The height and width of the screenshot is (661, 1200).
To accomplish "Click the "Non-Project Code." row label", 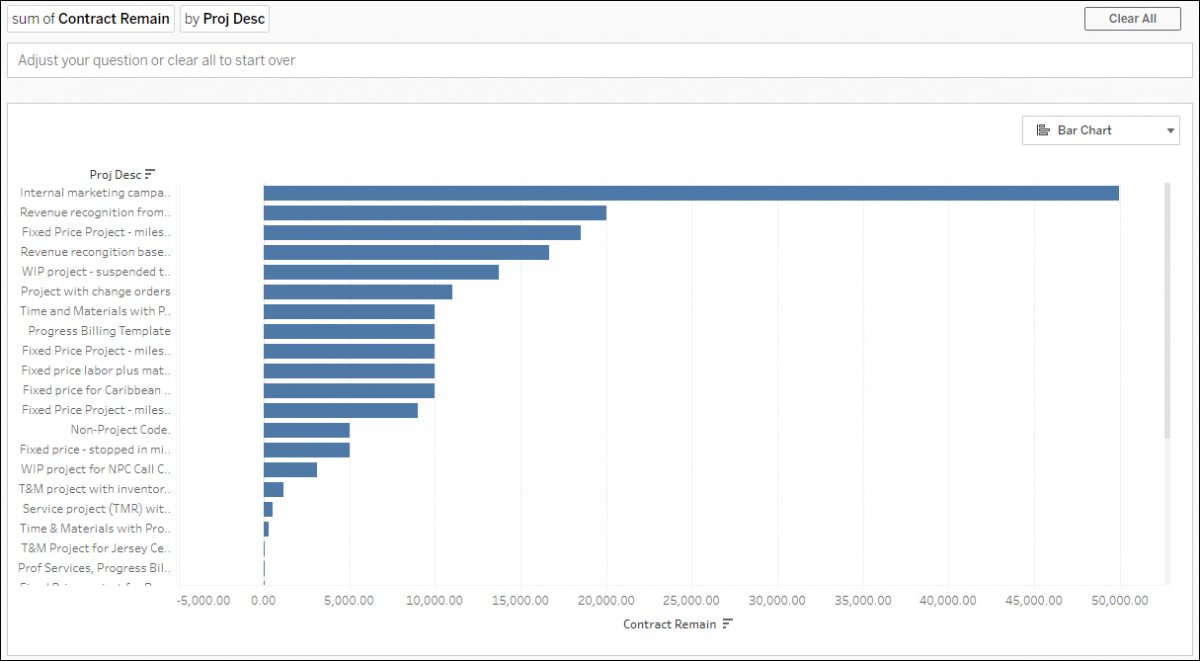I will (x=120, y=430).
